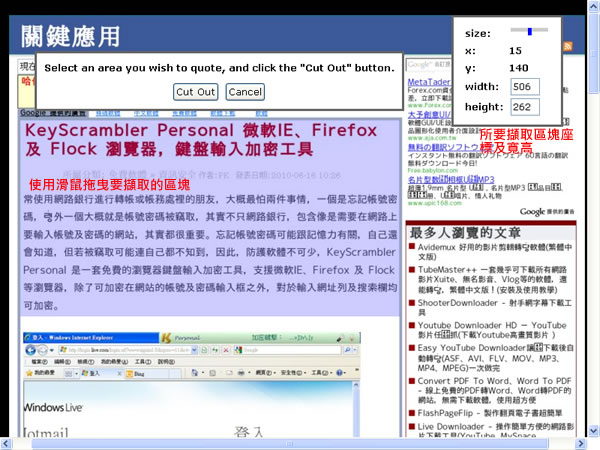Open the Live Downloader article link

click(496, 430)
